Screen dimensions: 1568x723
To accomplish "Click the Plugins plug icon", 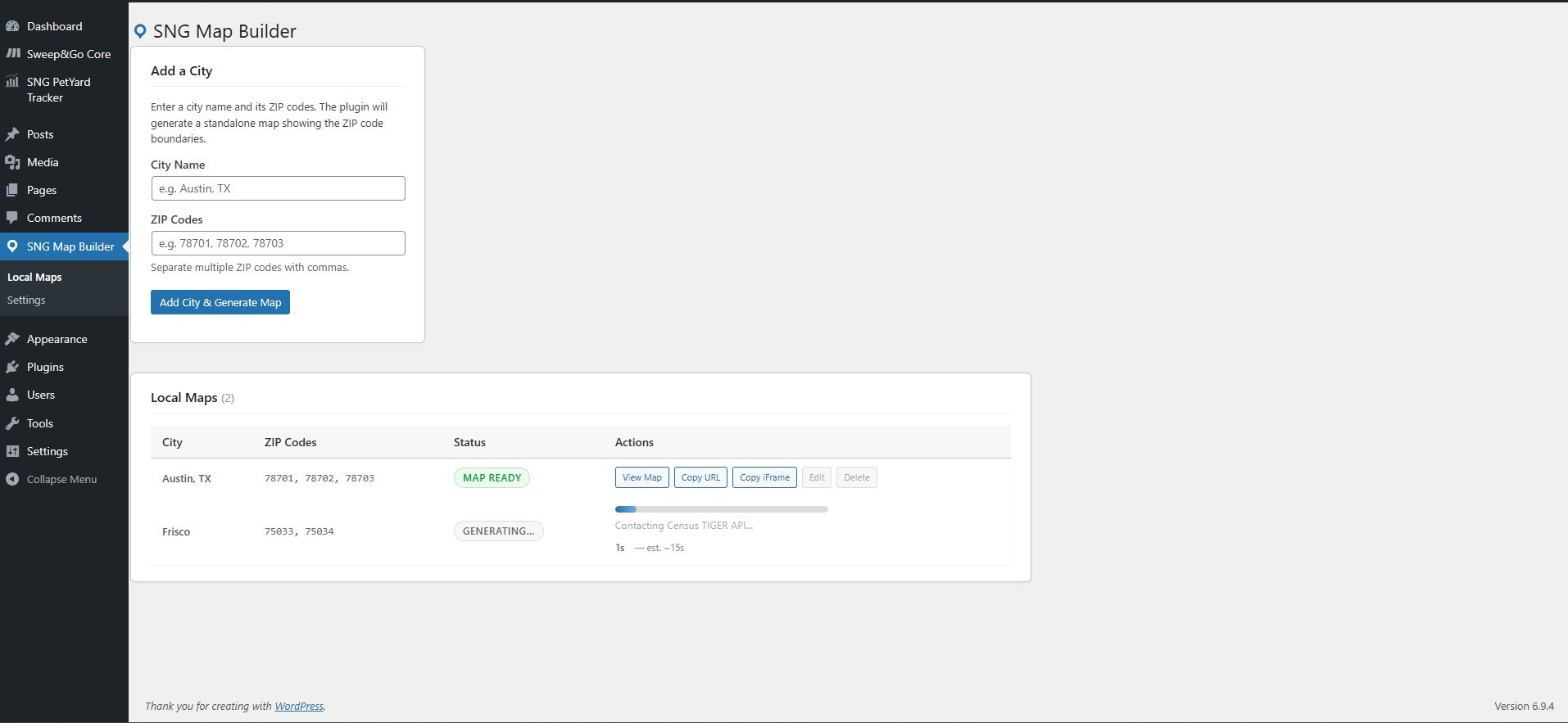I will pyautogui.click(x=12, y=367).
